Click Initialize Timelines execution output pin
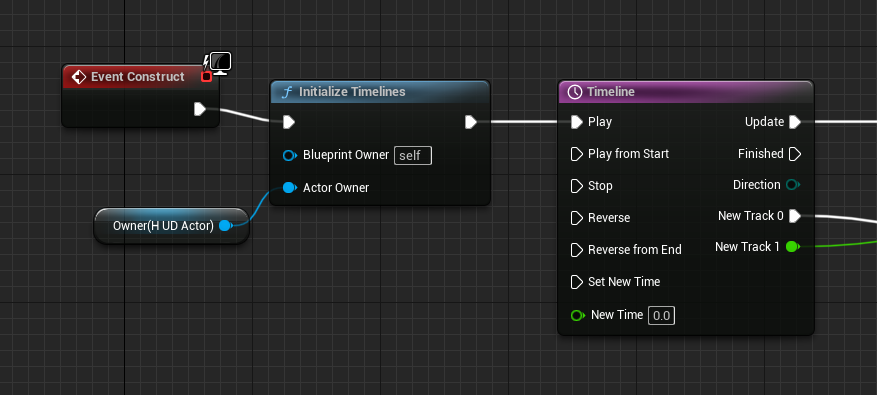This screenshot has width=877, height=395. click(x=471, y=122)
